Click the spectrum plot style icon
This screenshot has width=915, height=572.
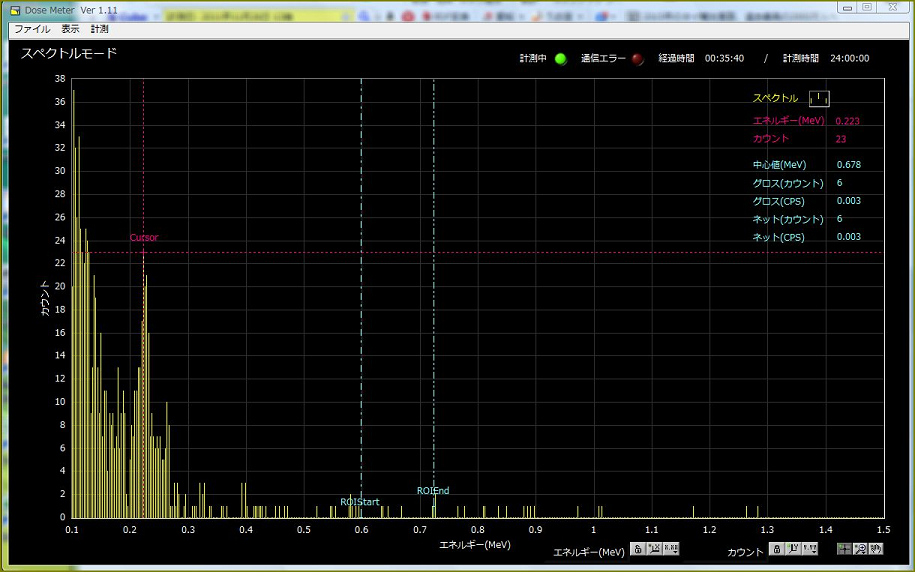(819, 98)
